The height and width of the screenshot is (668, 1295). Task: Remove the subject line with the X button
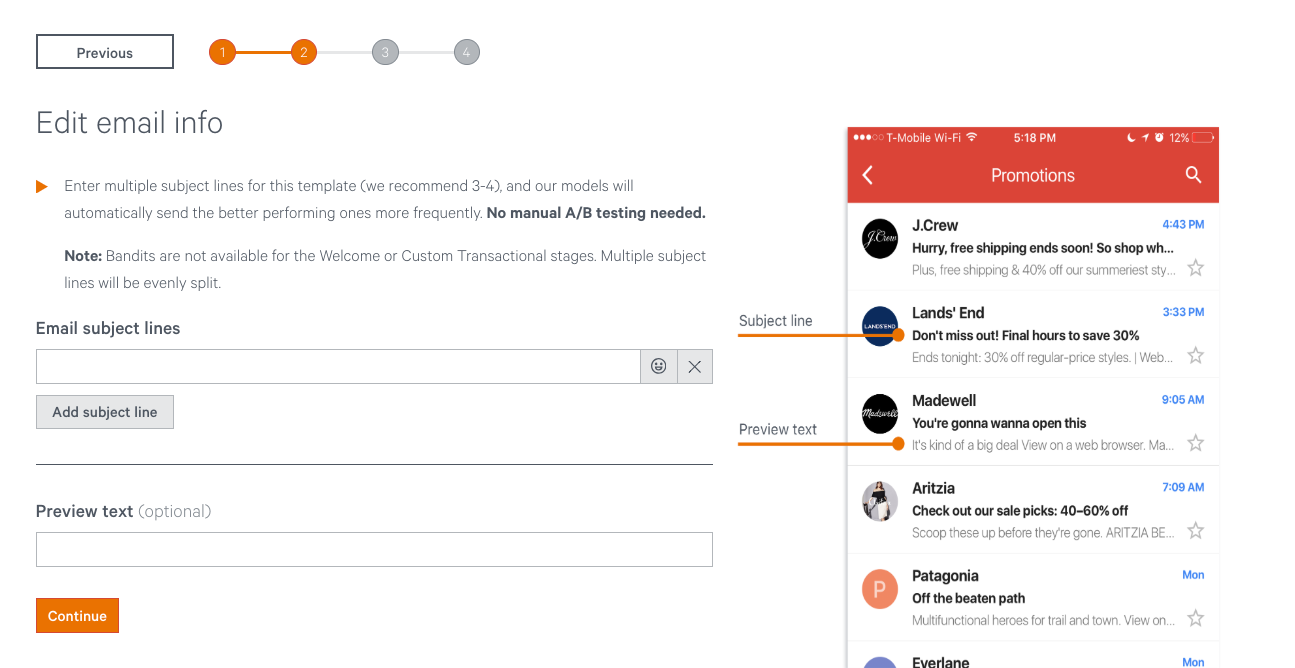(695, 367)
